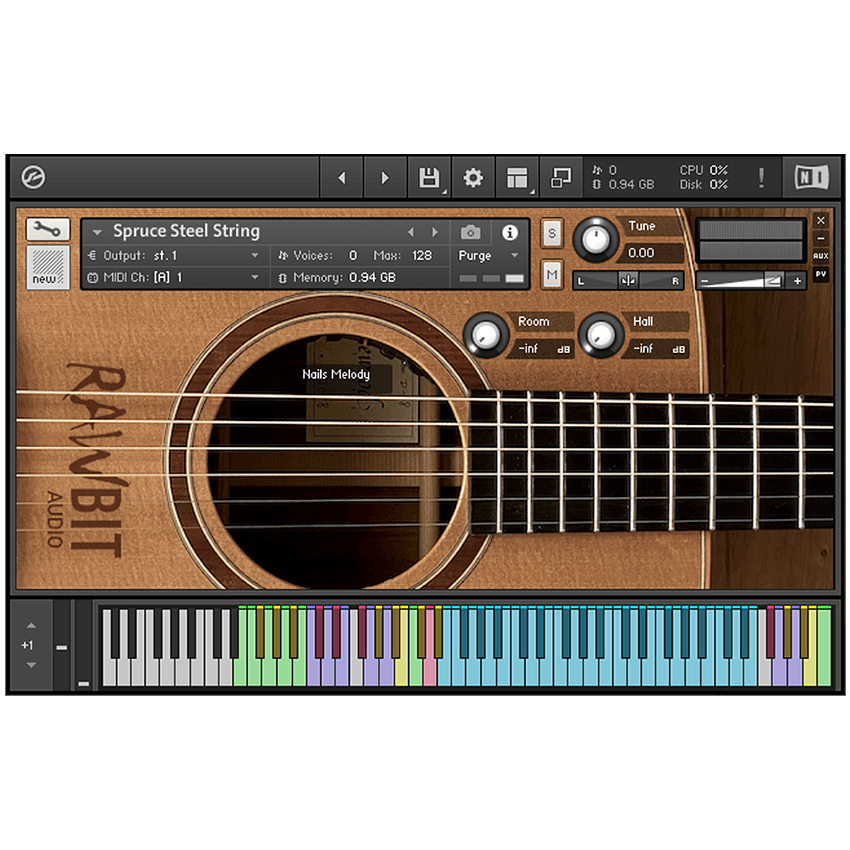Click the volume slider handle
850x850 pixels.
[773, 281]
